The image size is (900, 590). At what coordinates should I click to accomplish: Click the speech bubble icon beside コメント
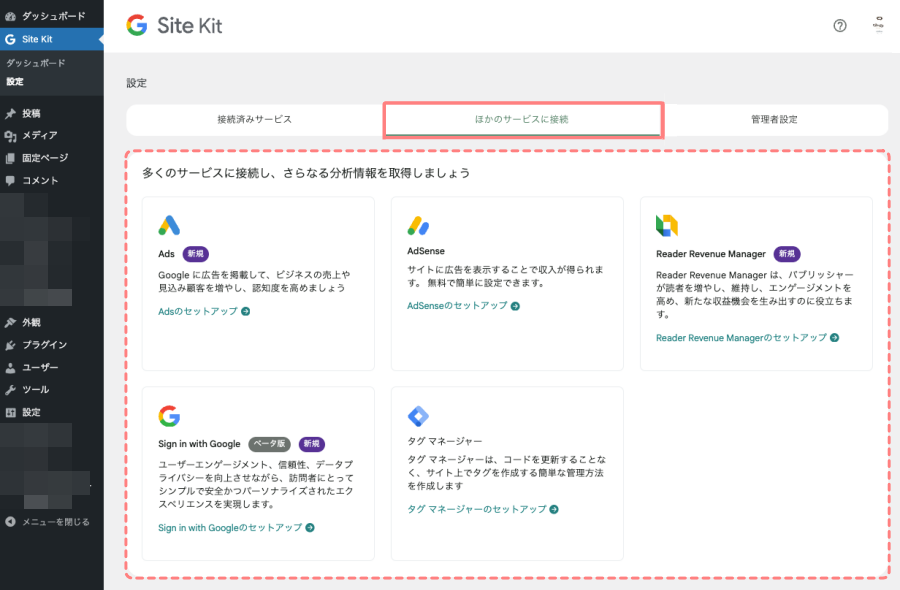pyautogui.click(x=10, y=180)
